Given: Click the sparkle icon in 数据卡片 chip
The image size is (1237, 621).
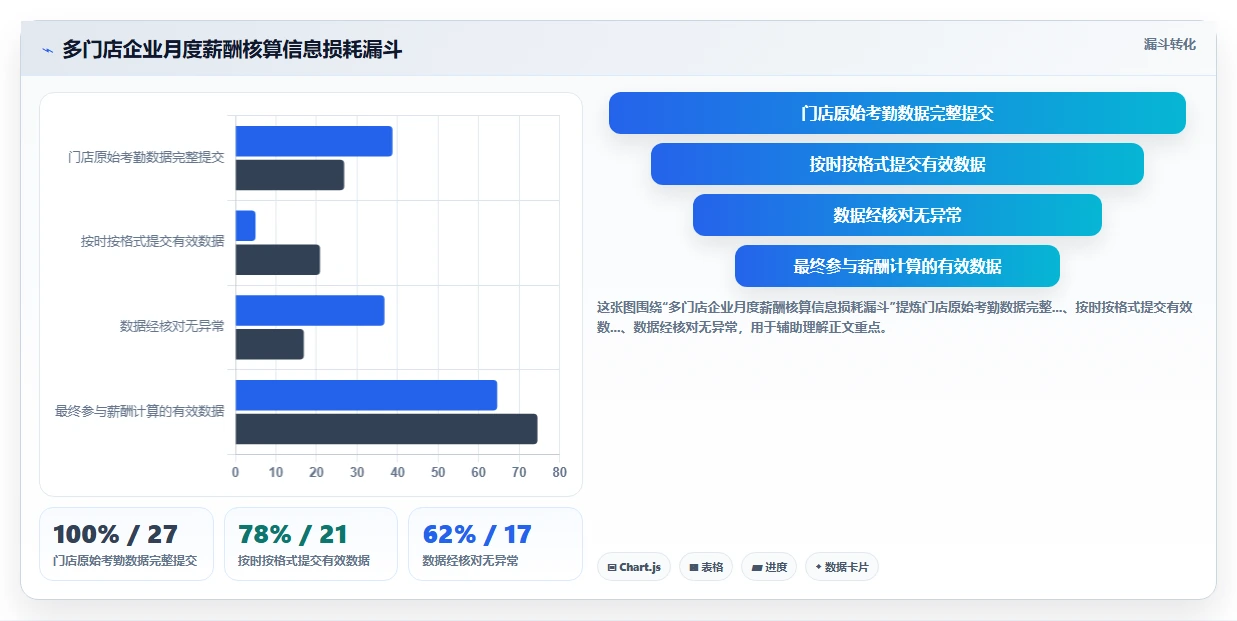Looking at the screenshot, I should click(x=818, y=567).
